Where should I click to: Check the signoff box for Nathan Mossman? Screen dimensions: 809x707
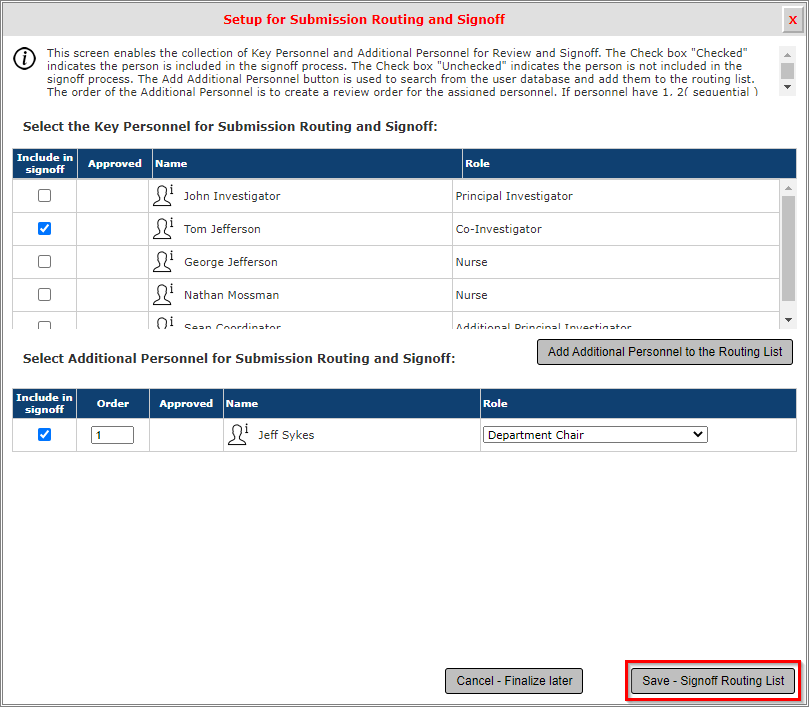[44, 295]
